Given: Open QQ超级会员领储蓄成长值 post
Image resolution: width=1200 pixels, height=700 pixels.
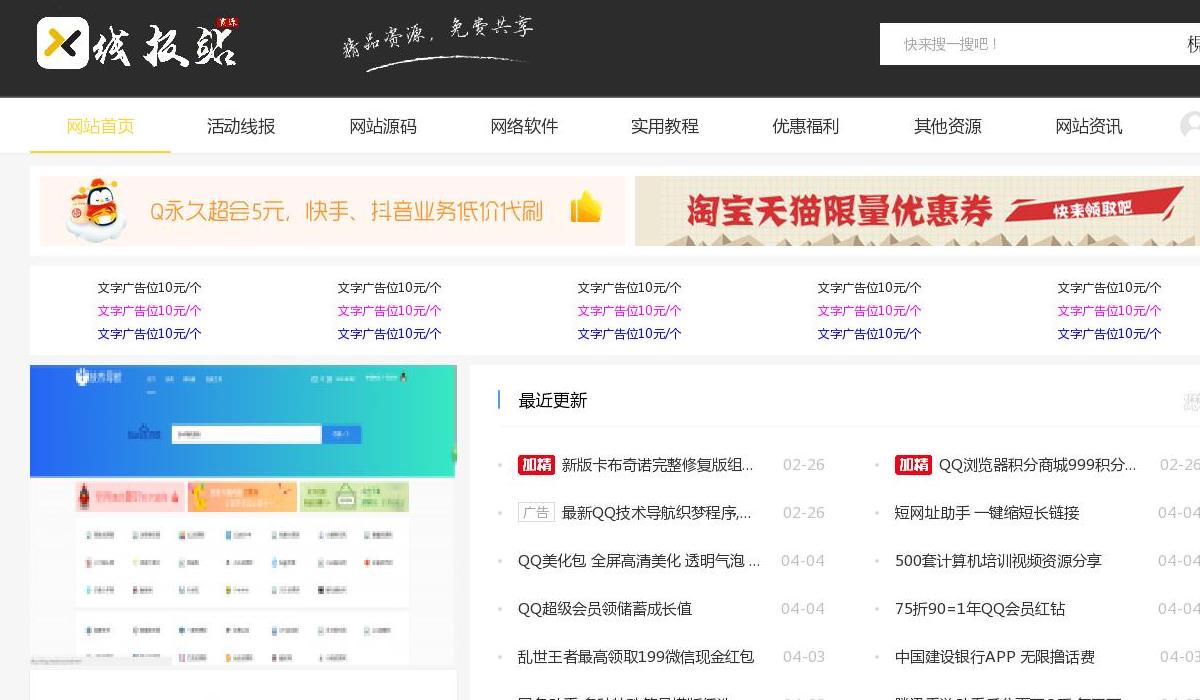Looking at the screenshot, I should (x=605, y=609).
